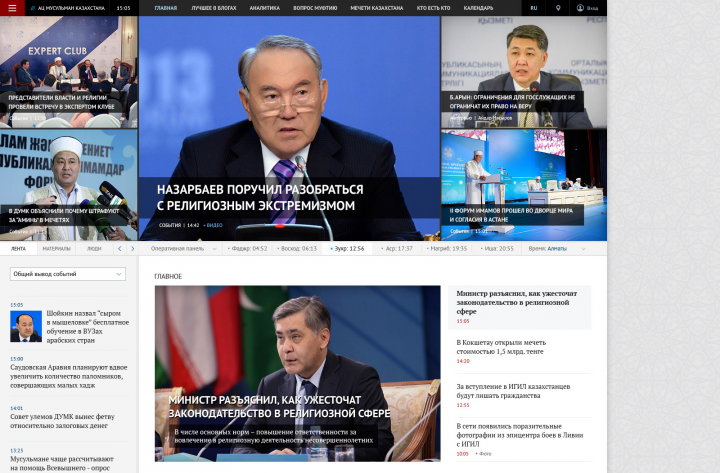
Task: Open Шойкин 'сыр в мышеловке' feed article
Action: (x=87, y=327)
